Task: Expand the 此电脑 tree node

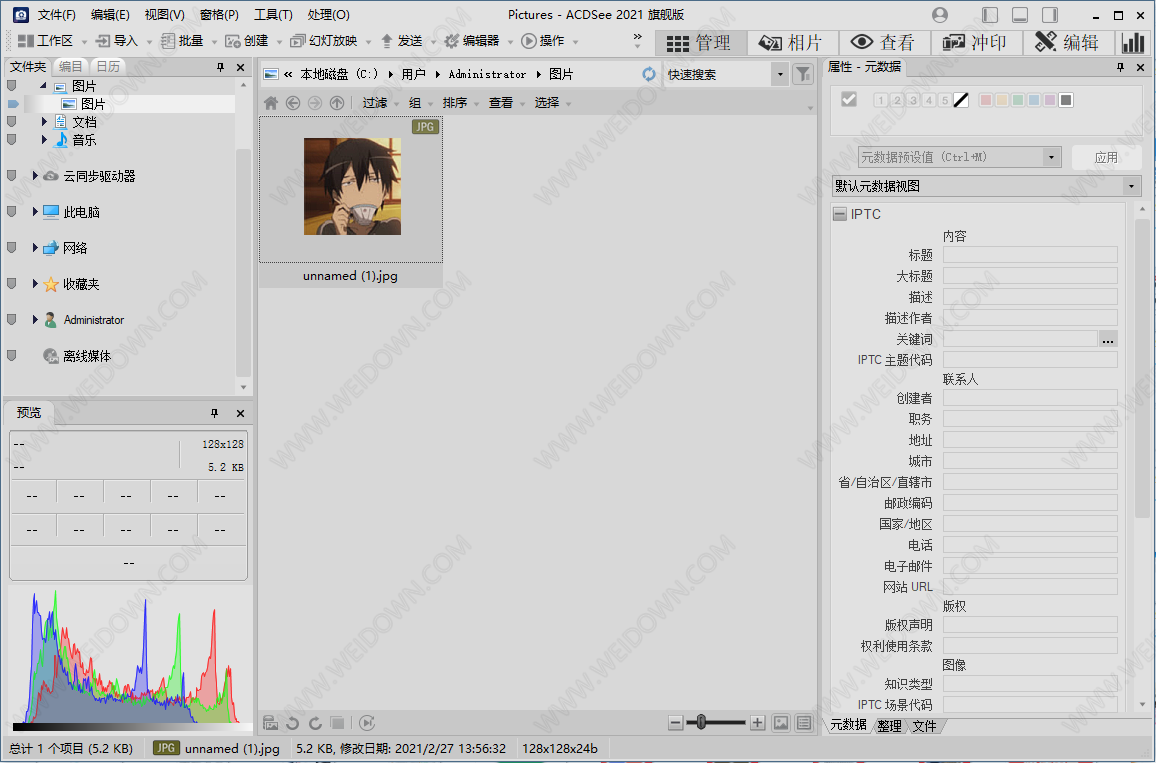Action: [x=35, y=212]
